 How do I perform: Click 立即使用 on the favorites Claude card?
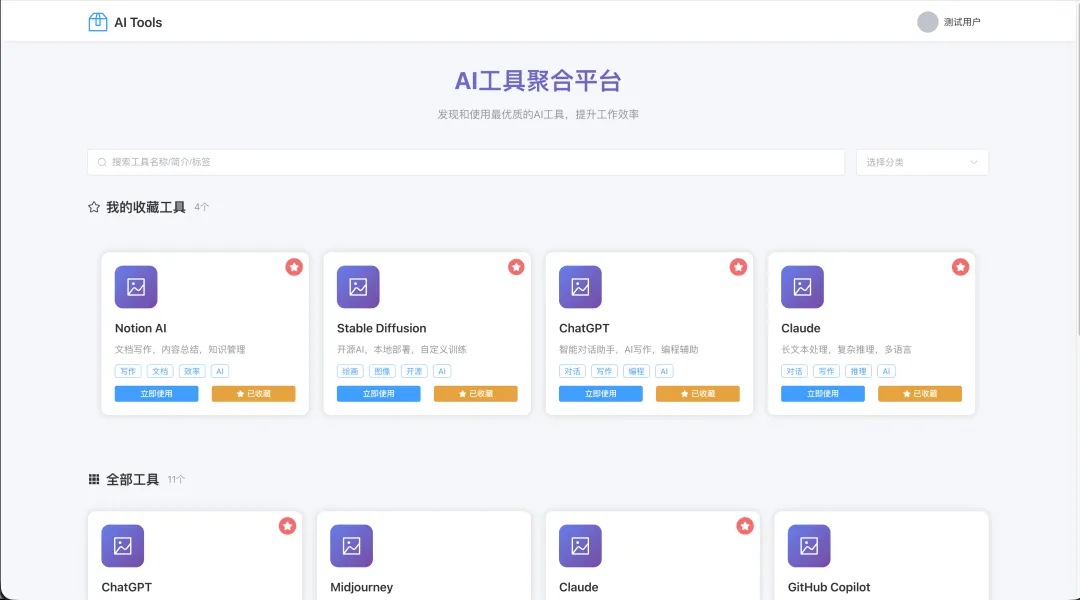822,393
